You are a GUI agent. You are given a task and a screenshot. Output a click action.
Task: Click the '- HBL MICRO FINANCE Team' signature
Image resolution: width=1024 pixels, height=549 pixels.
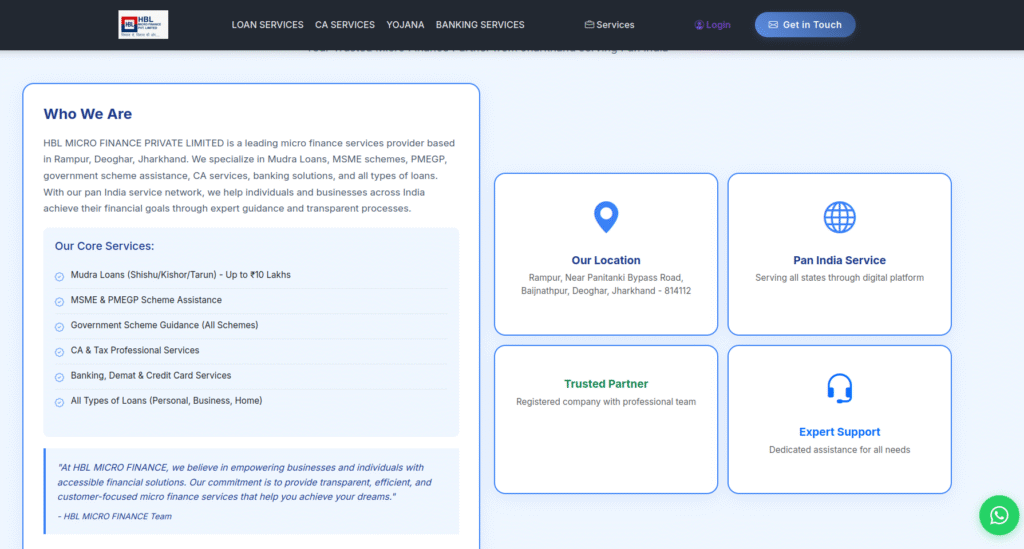[114, 516]
